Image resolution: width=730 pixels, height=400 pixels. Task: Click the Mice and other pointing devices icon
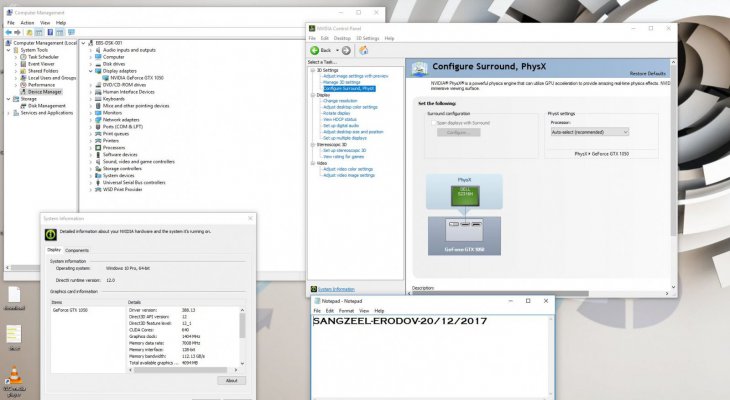click(98, 106)
